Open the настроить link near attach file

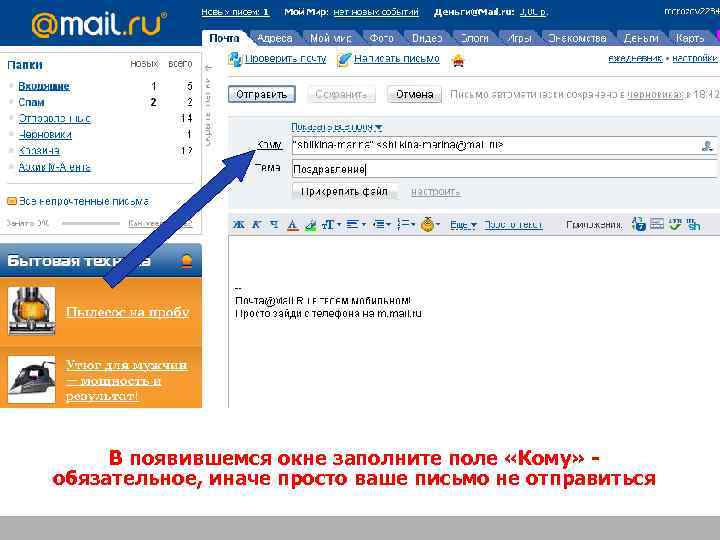[x=435, y=192]
